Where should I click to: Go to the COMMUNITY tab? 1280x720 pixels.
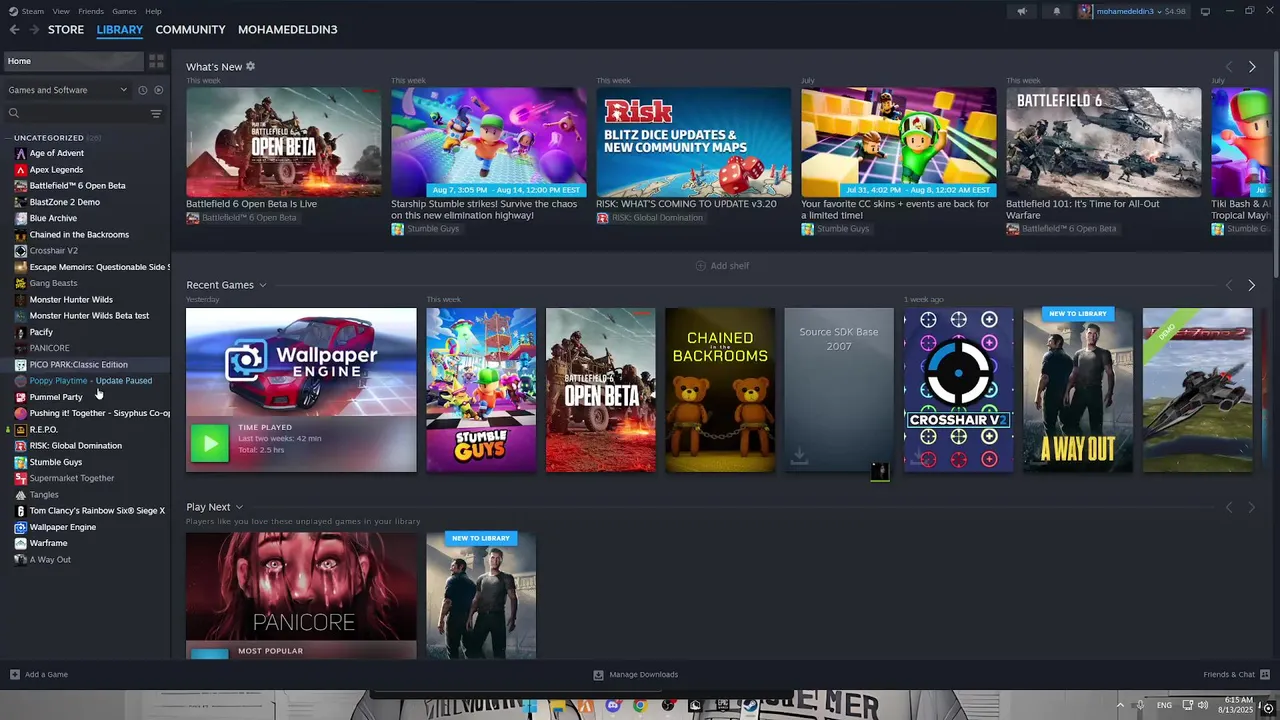click(190, 30)
